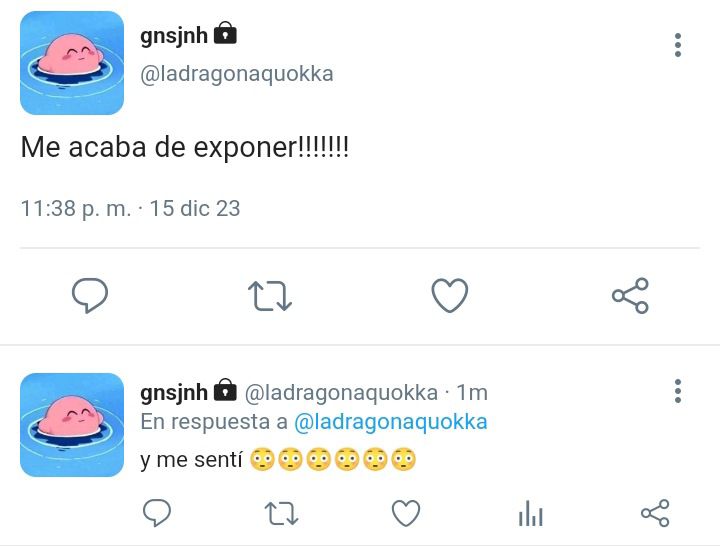Retweet the 'y me sentí' reply
Screen dimensions: 720x546
pyautogui.click(x=281, y=513)
